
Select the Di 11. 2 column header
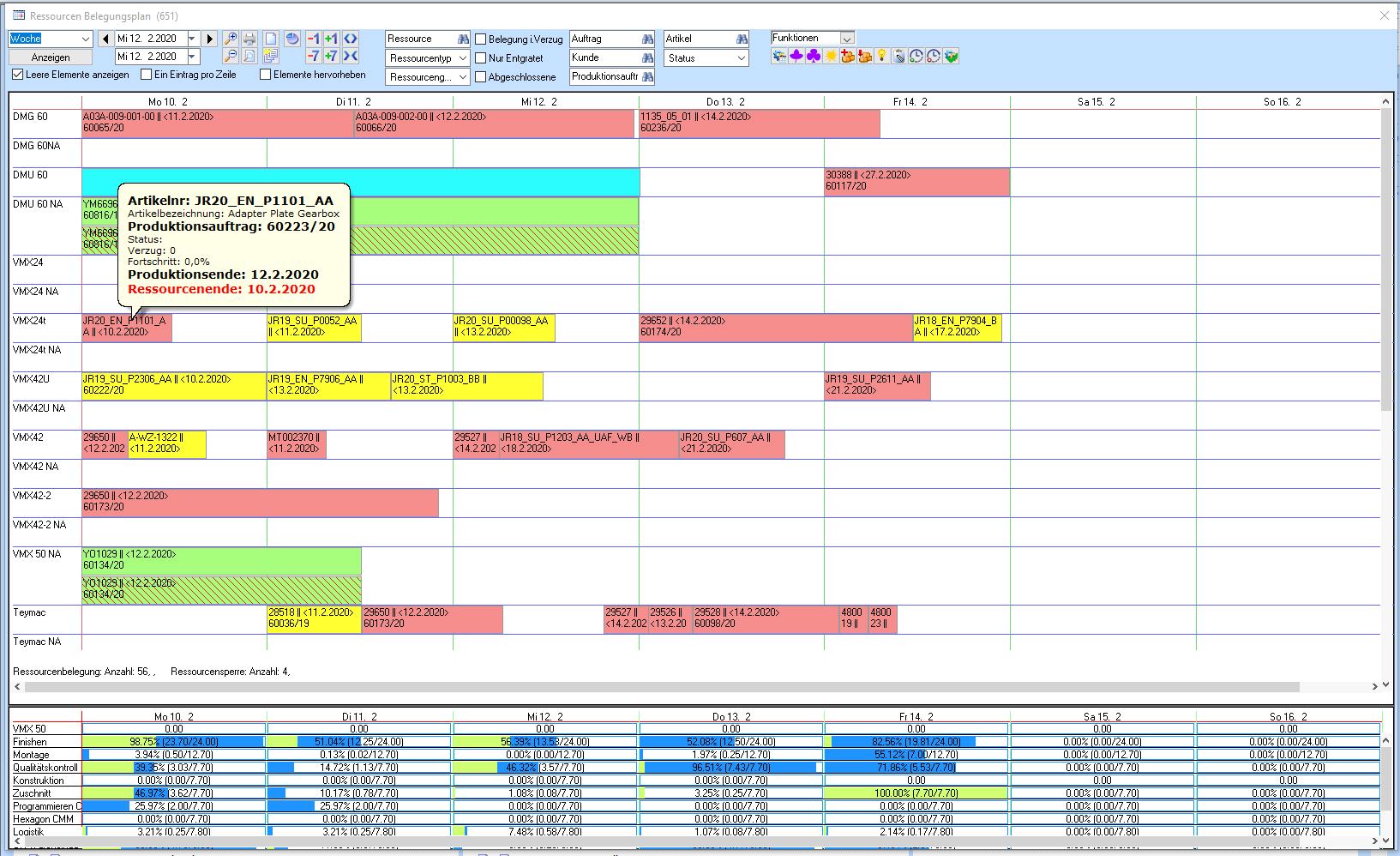353,102
